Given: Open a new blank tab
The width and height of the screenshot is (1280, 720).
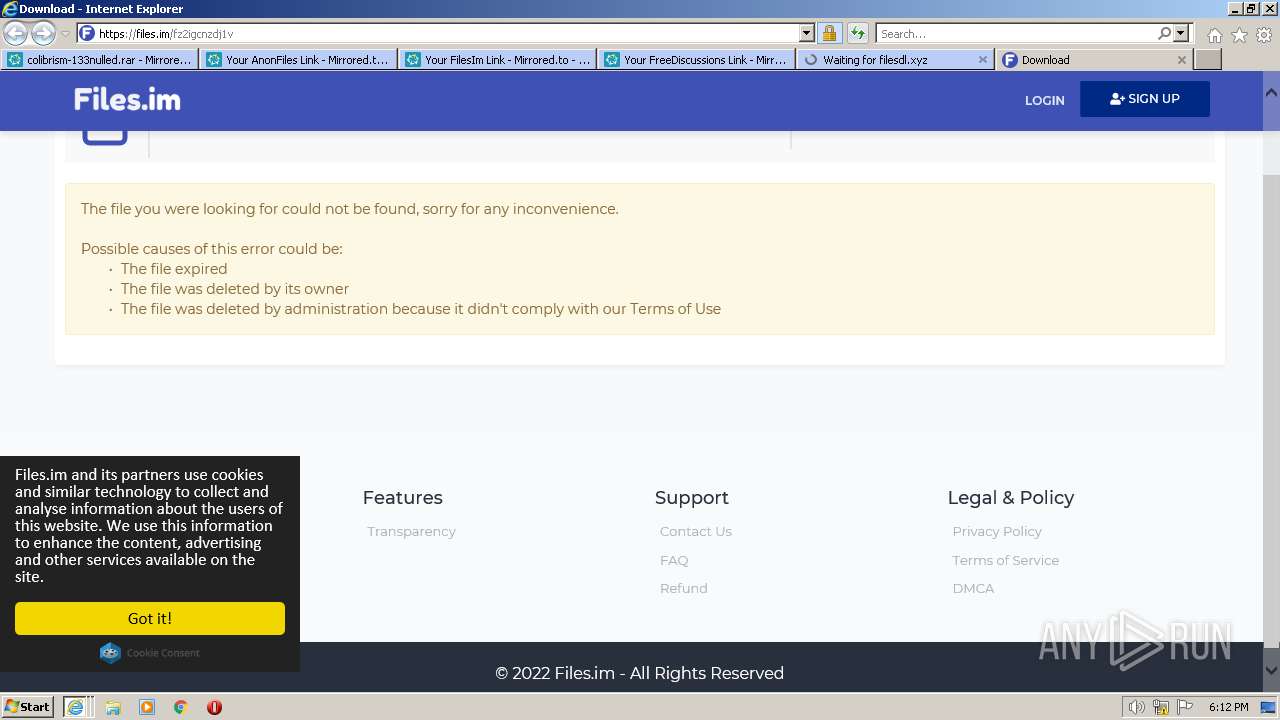Looking at the screenshot, I should (1208, 60).
